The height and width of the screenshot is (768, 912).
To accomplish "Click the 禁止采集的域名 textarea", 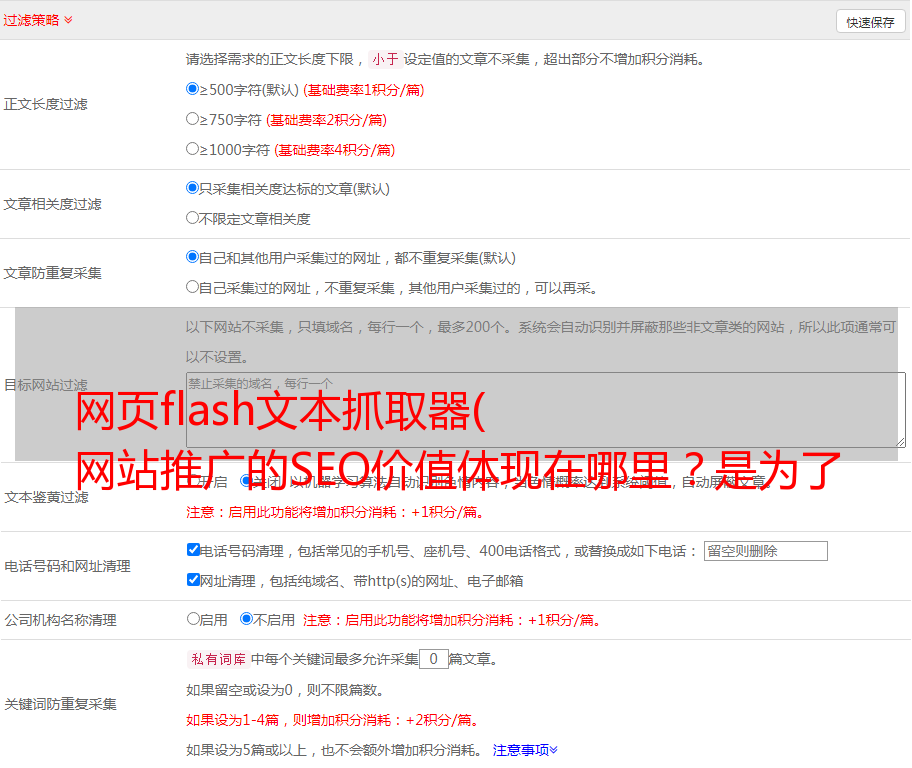I will [546, 410].
